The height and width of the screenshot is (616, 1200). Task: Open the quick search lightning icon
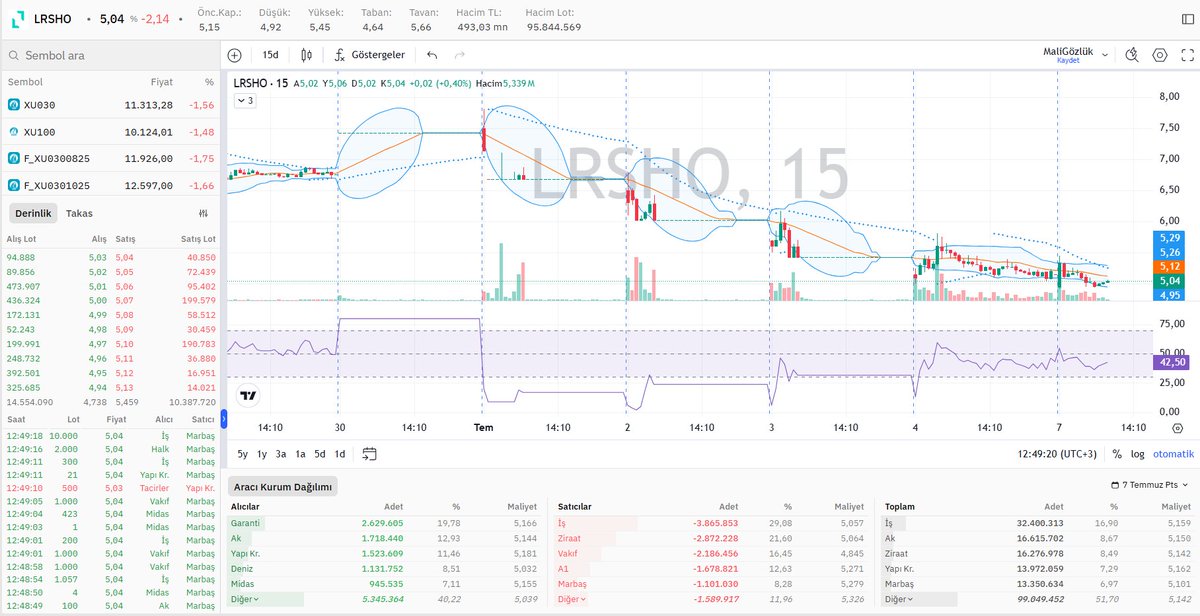click(1131, 55)
